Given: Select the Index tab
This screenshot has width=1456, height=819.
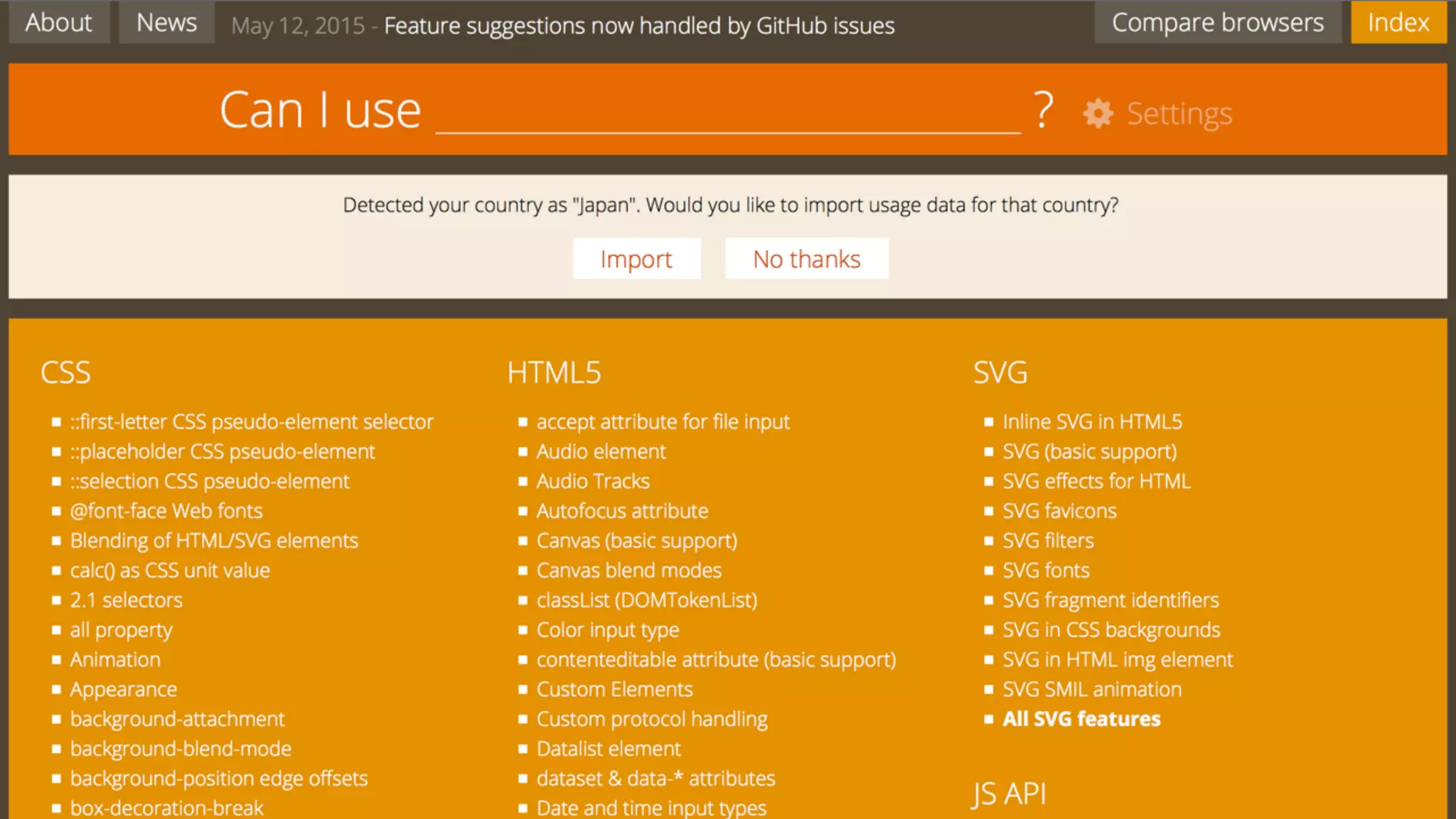Looking at the screenshot, I should pyautogui.click(x=1398, y=23).
